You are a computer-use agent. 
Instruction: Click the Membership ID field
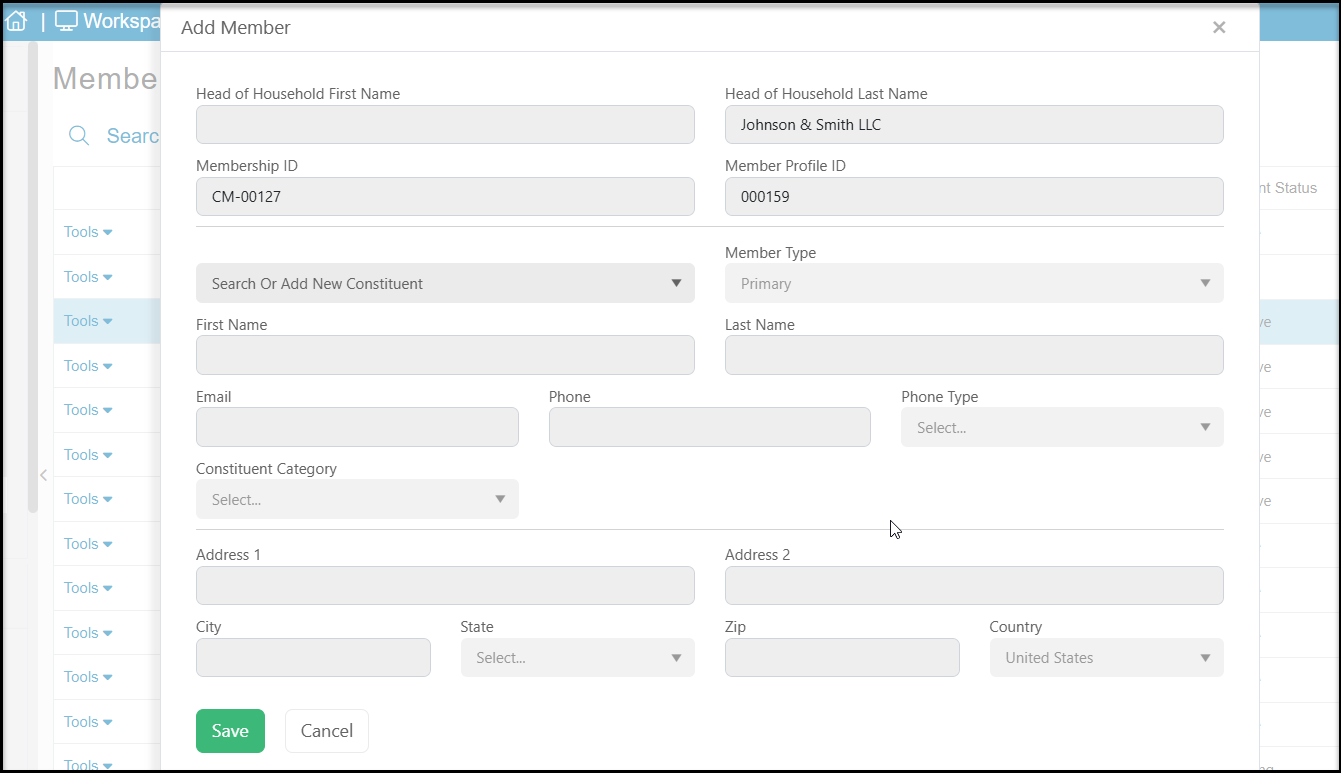point(445,197)
